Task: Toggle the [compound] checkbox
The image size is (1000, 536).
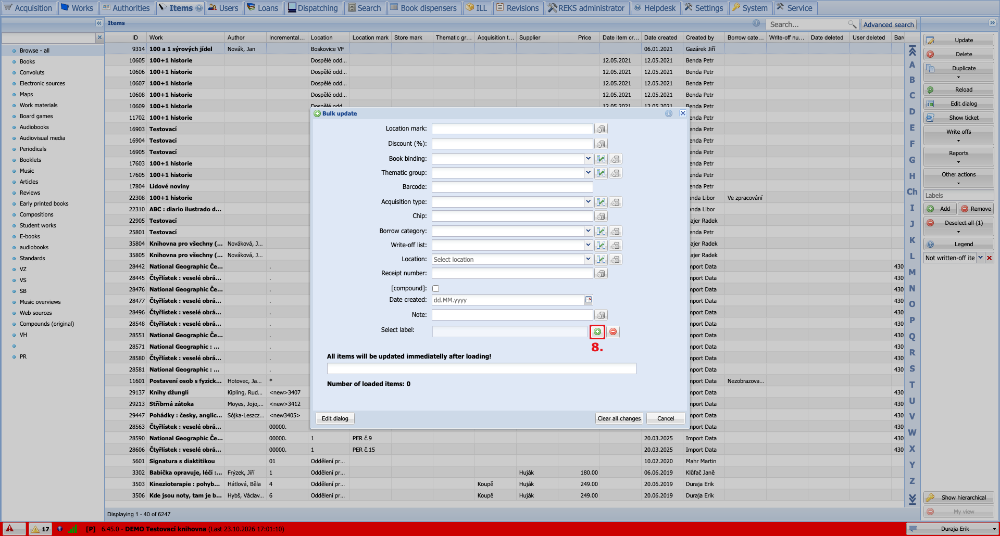Action: [x=436, y=288]
